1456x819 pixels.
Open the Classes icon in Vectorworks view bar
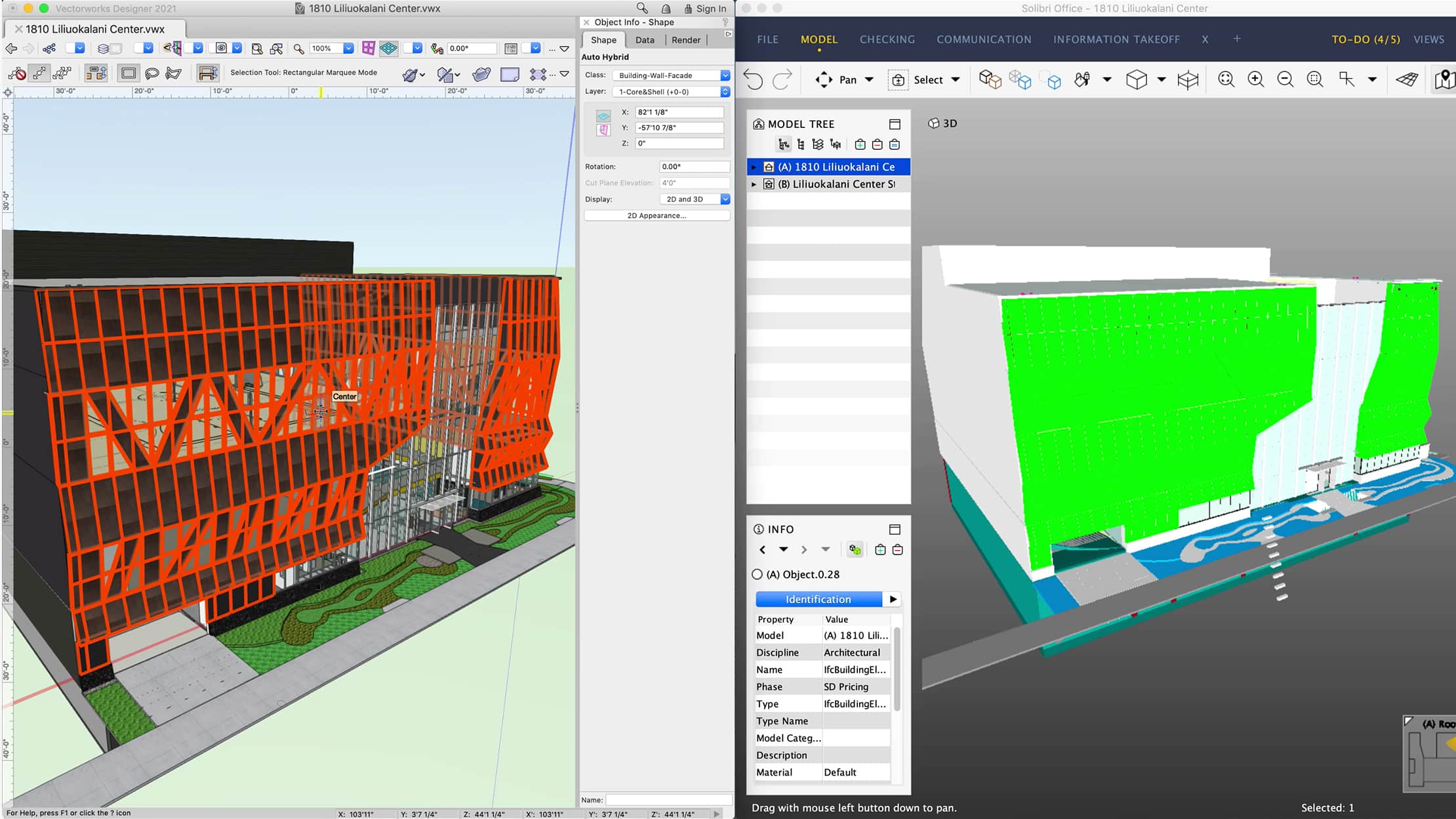(49, 49)
